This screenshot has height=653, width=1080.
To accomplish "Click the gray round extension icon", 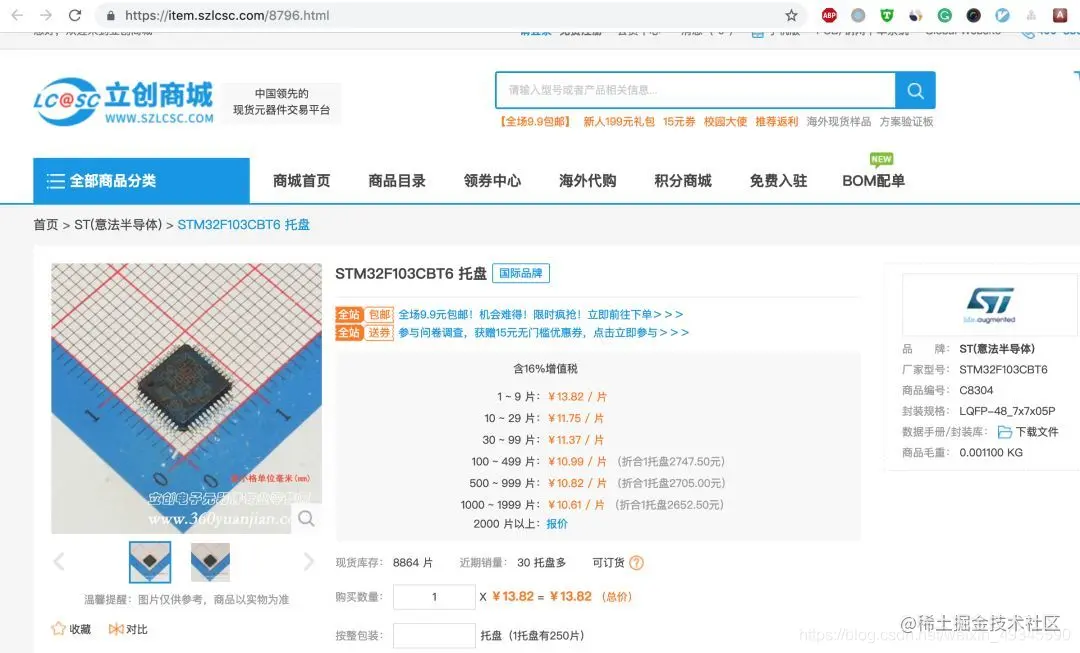I will 858,15.
